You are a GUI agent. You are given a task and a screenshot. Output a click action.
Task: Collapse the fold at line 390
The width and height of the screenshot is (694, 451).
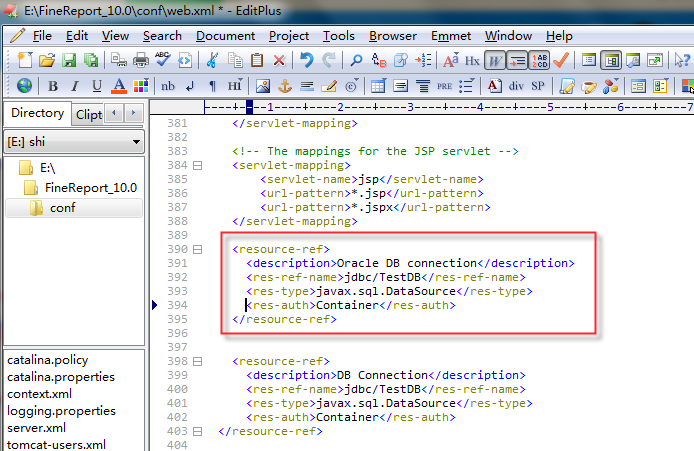tap(197, 250)
